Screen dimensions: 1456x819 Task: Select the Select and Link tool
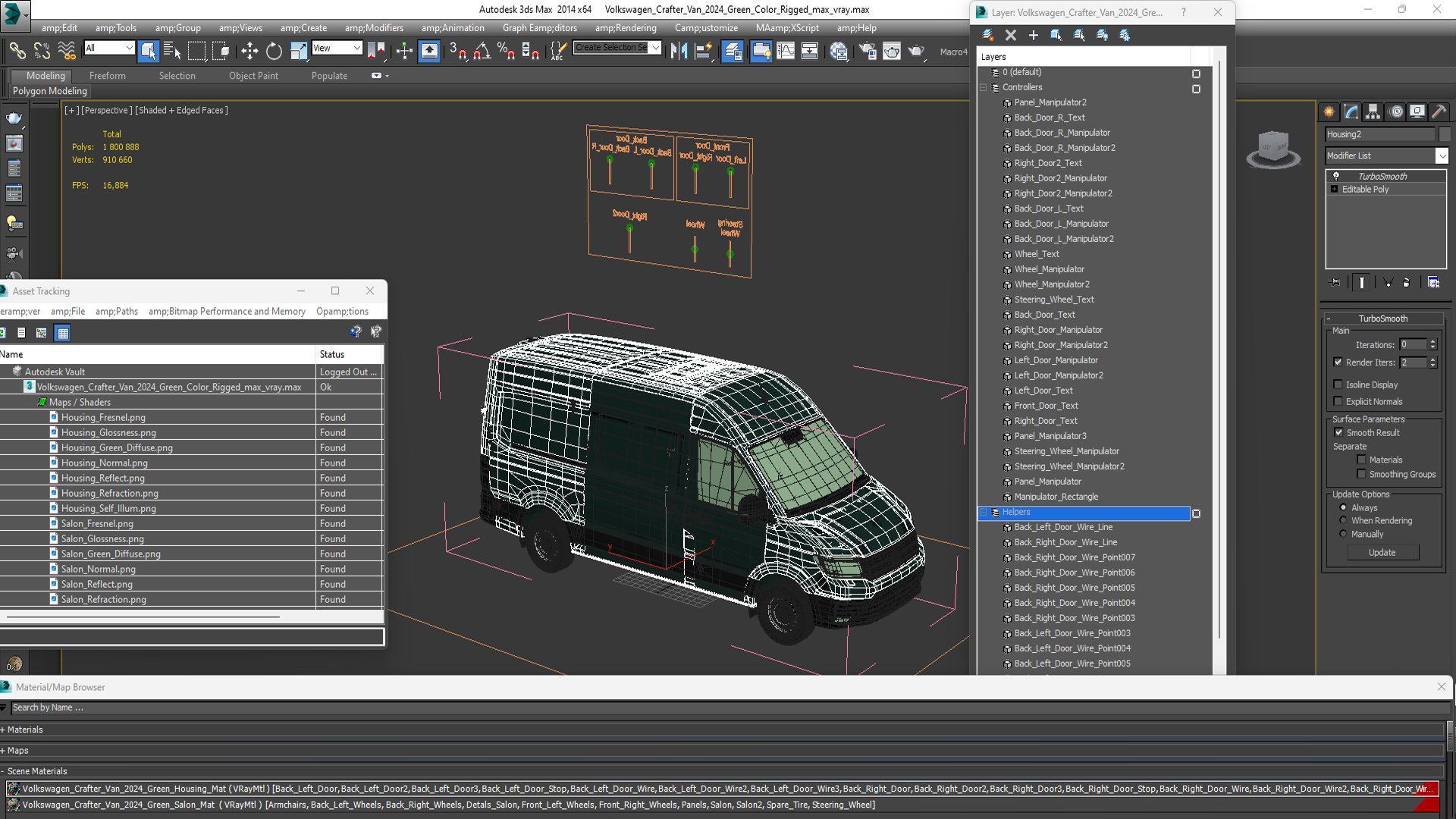(17, 51)
